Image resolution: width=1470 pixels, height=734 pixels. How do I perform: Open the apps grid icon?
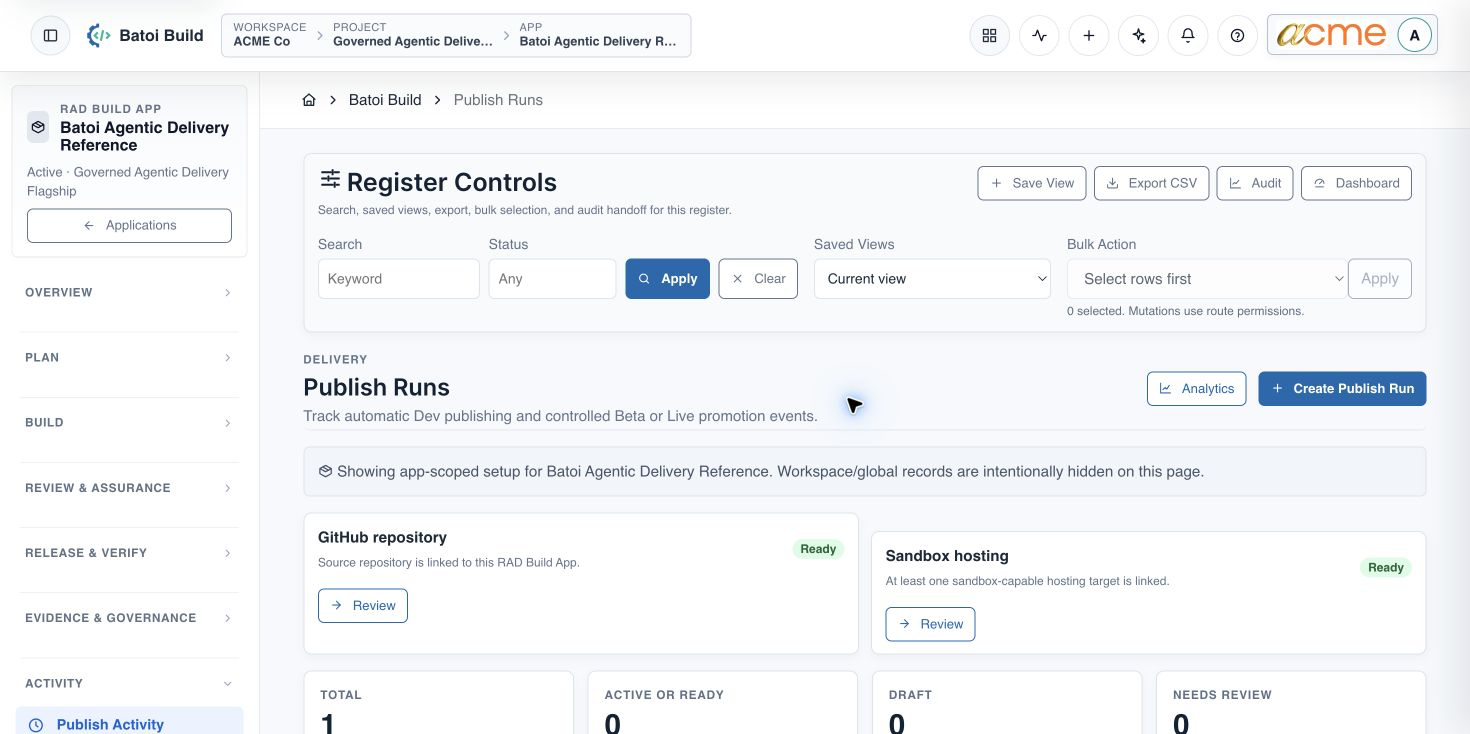(x=989, y=35)
